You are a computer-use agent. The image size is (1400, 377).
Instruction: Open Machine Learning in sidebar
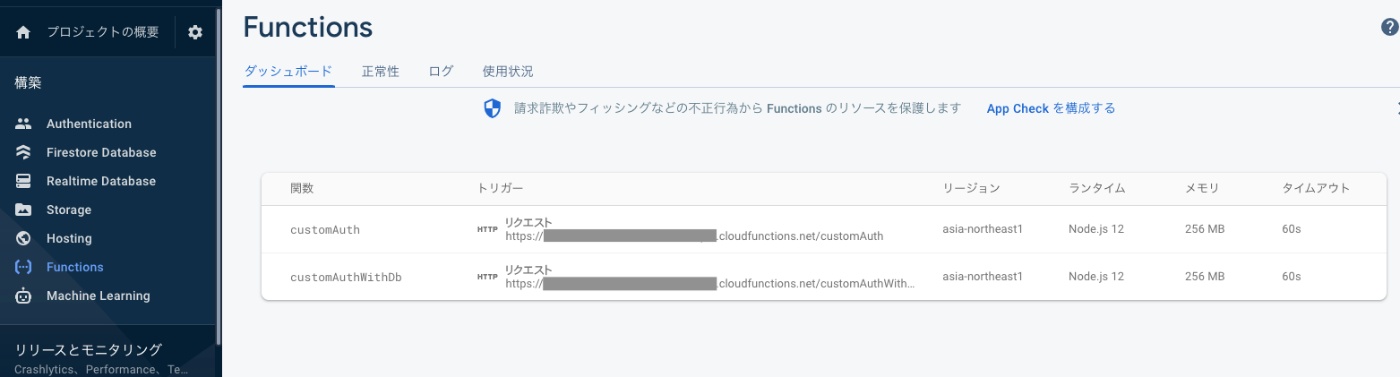tap(98, 296)
